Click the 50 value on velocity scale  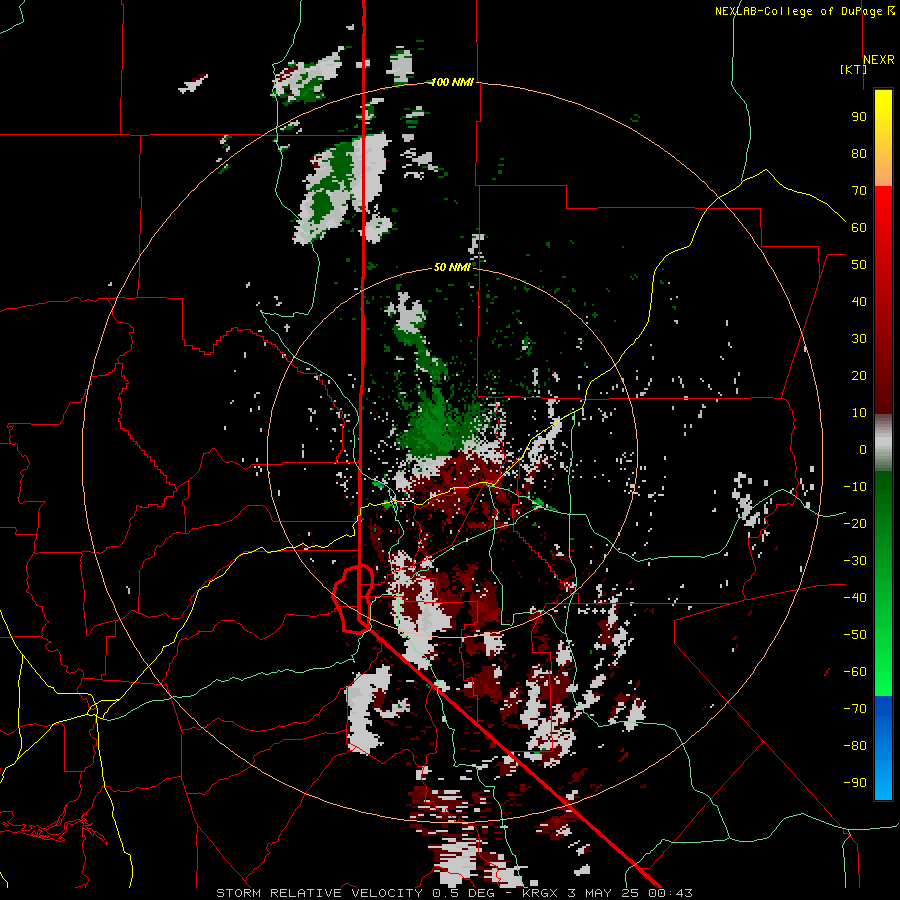[x=859, y=265]
